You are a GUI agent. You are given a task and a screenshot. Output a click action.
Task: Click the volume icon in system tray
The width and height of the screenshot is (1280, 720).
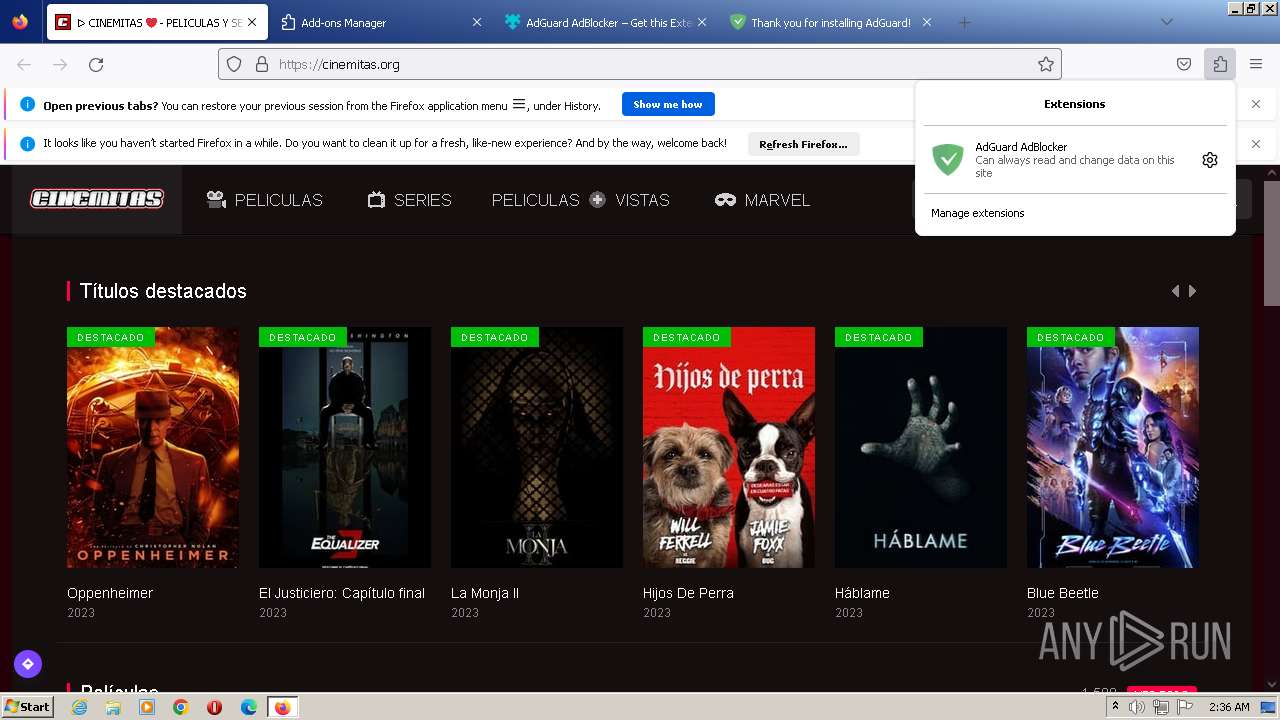1137,707
